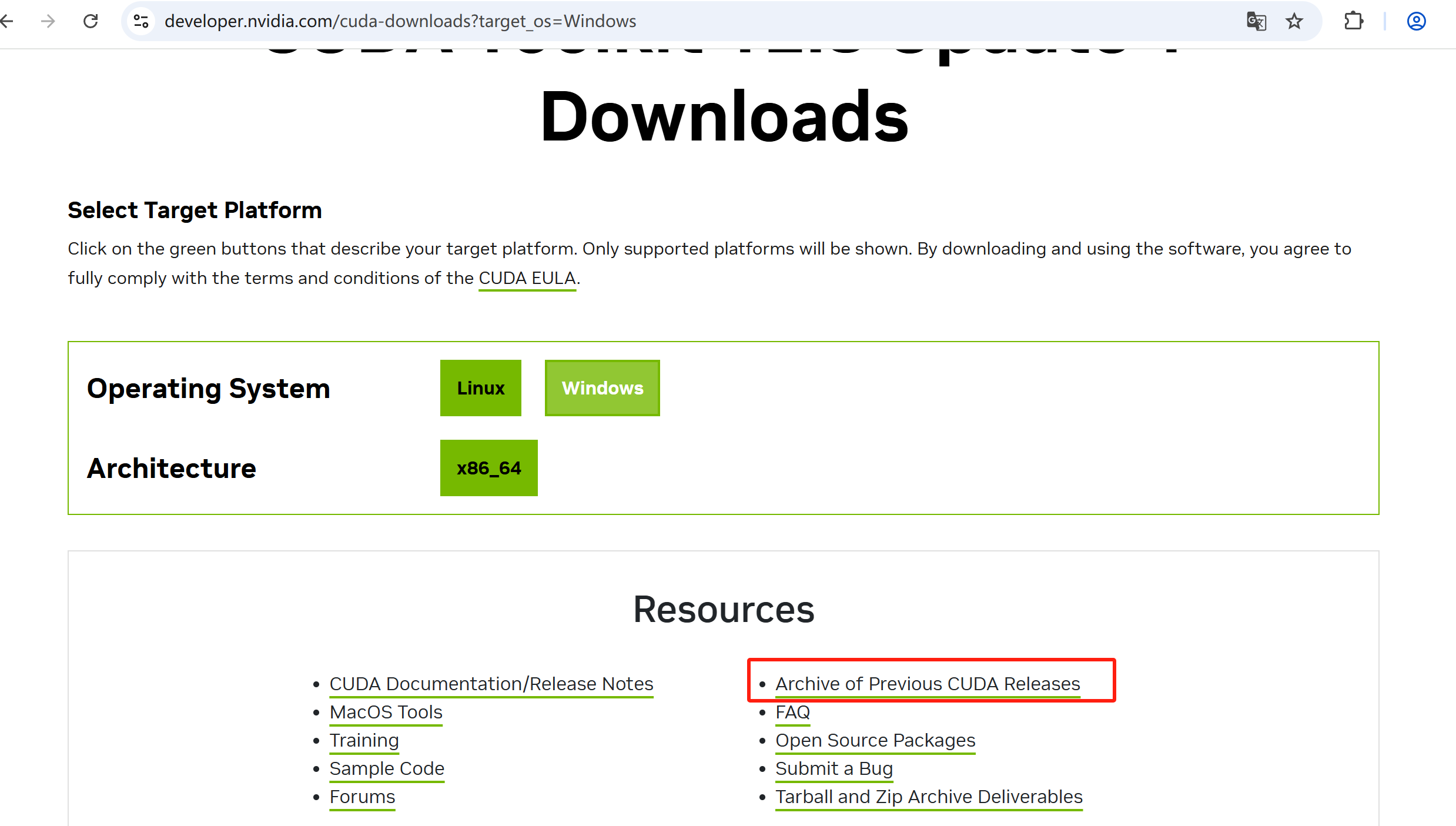Viewport: 1456px width, 826px height.
Task: Bookmark this page with star icon
Action: point(1294,22)
